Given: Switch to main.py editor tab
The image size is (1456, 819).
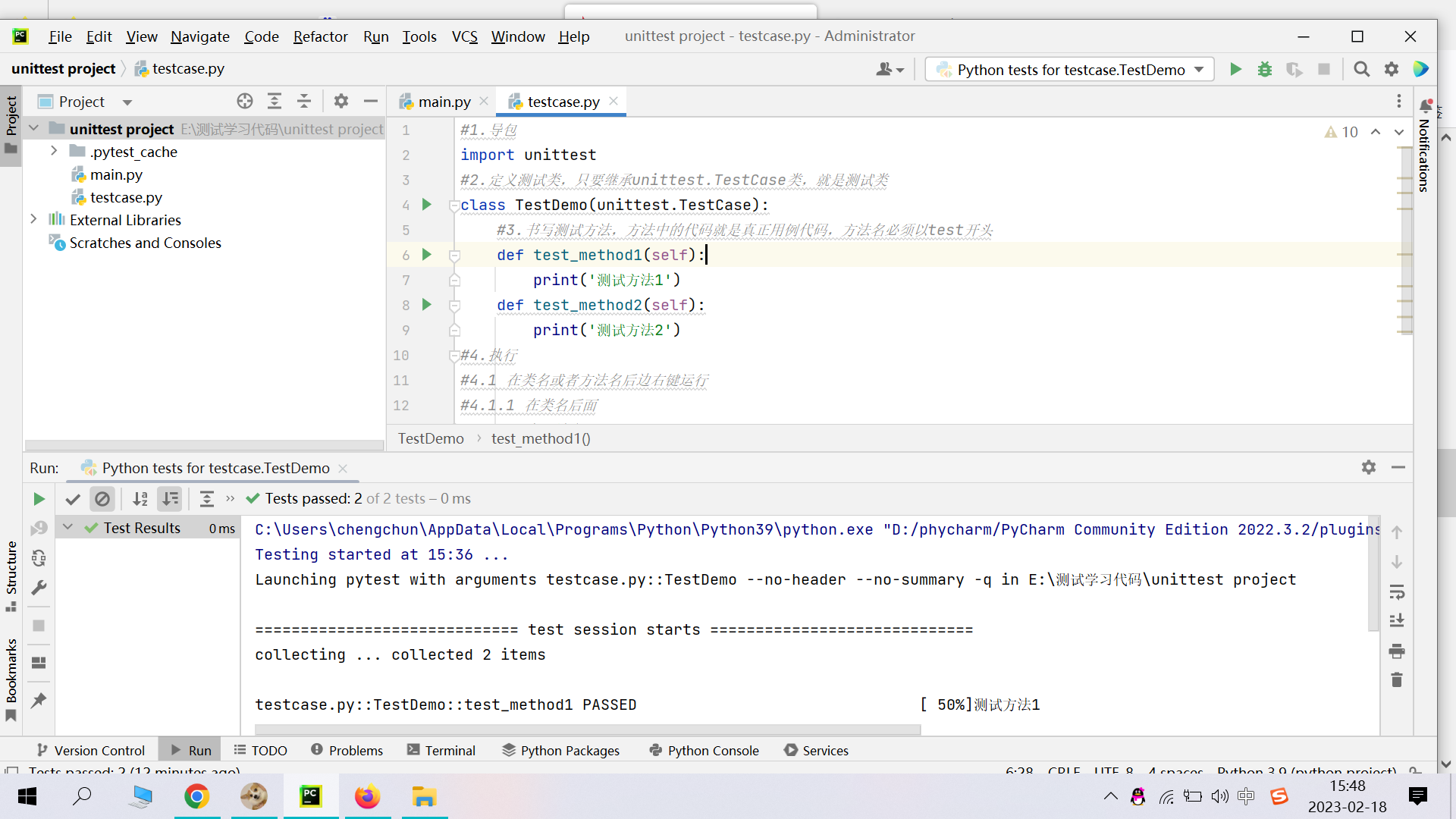Looking at the screenshot, I should 444,102.
